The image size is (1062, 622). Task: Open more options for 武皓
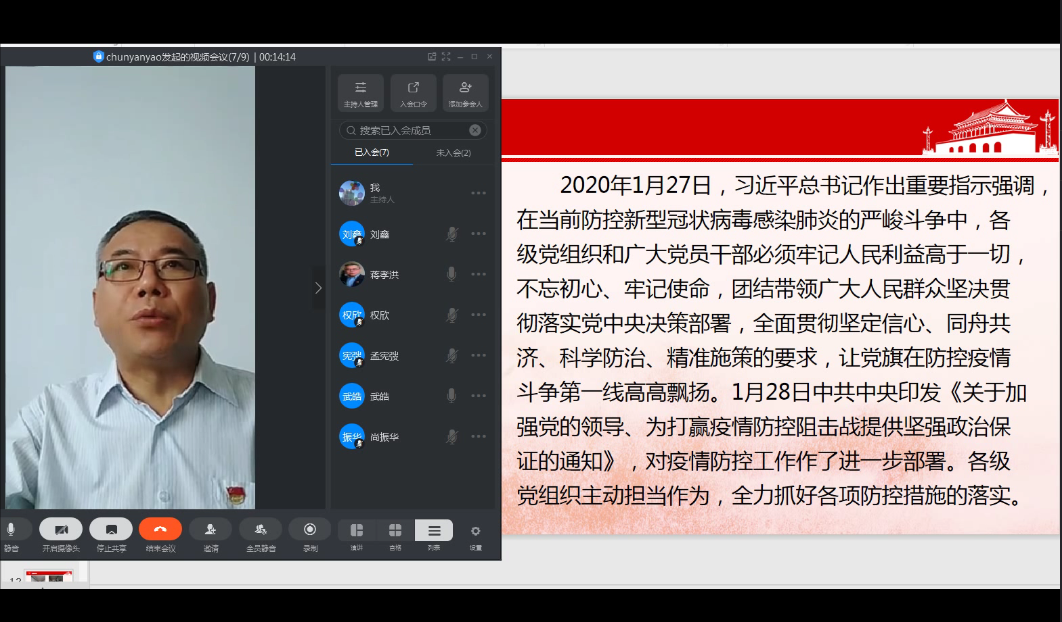(x=479, y=396)
